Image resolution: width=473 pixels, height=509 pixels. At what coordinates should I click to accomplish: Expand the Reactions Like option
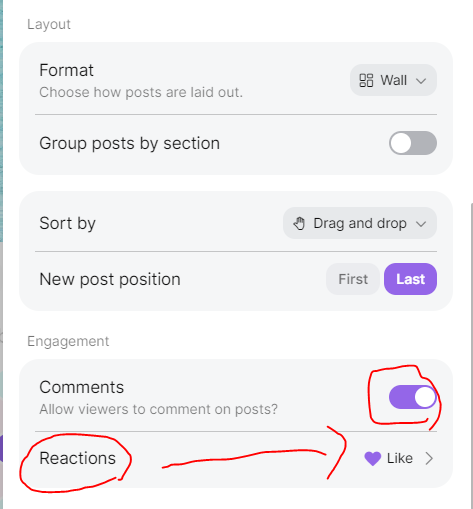[399, 458]
